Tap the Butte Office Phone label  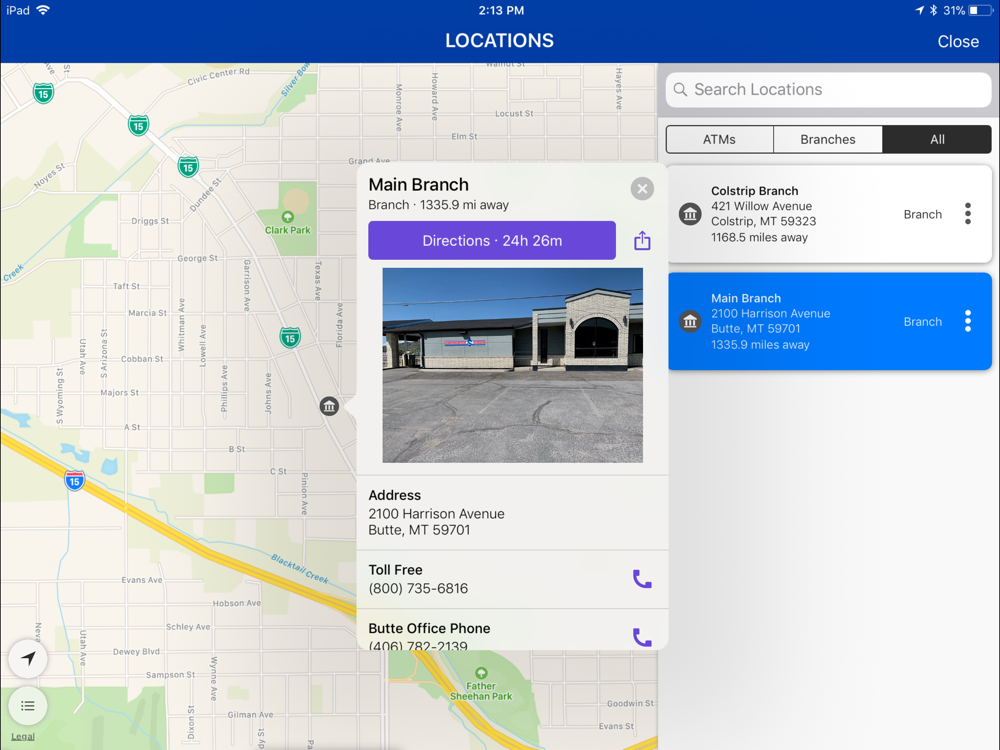[x=429, y=628]
